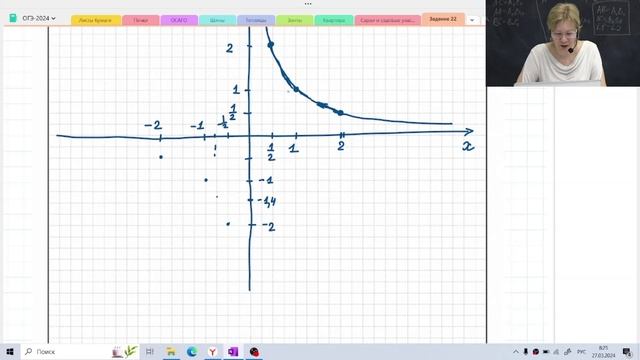Switch to the lavender-blue section tab
Screen dimensions: 640x360
[x=256, y=20]
